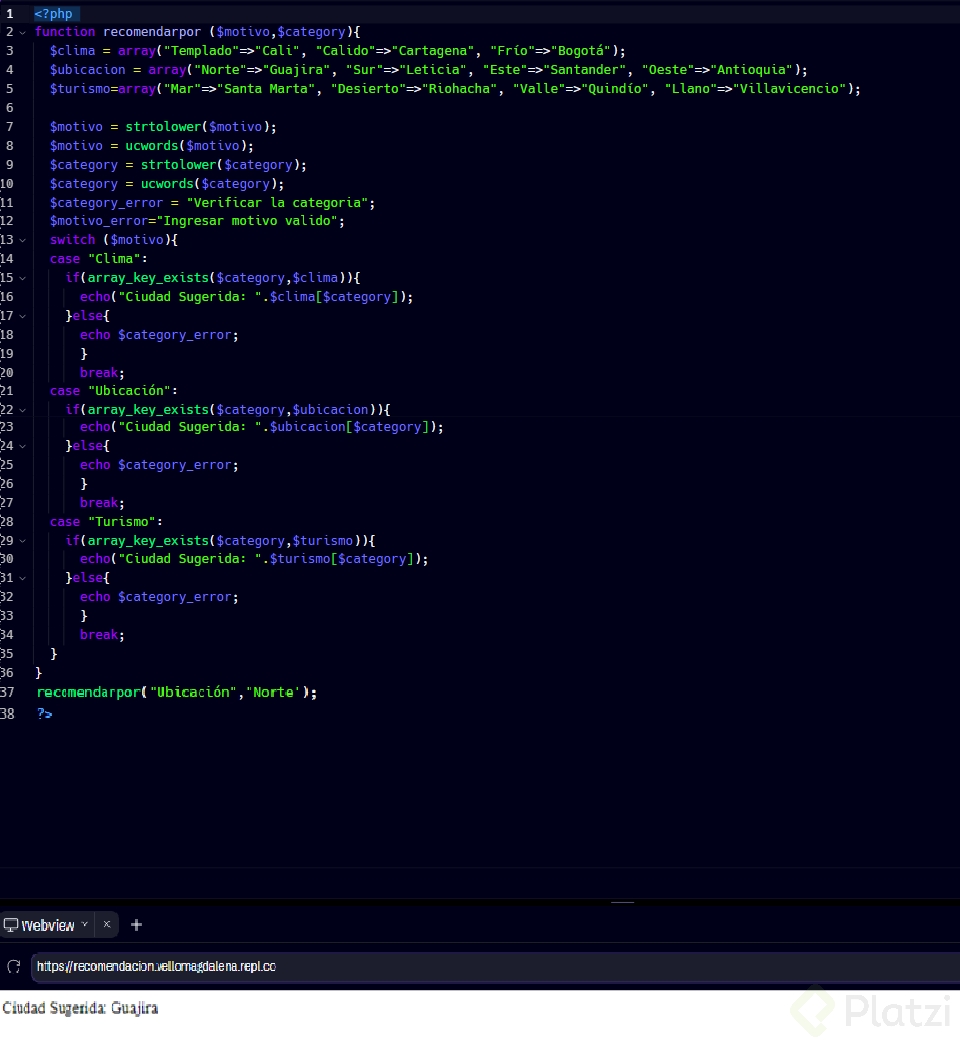Click the pane resize handle above Webview

(x=622, y=902)
